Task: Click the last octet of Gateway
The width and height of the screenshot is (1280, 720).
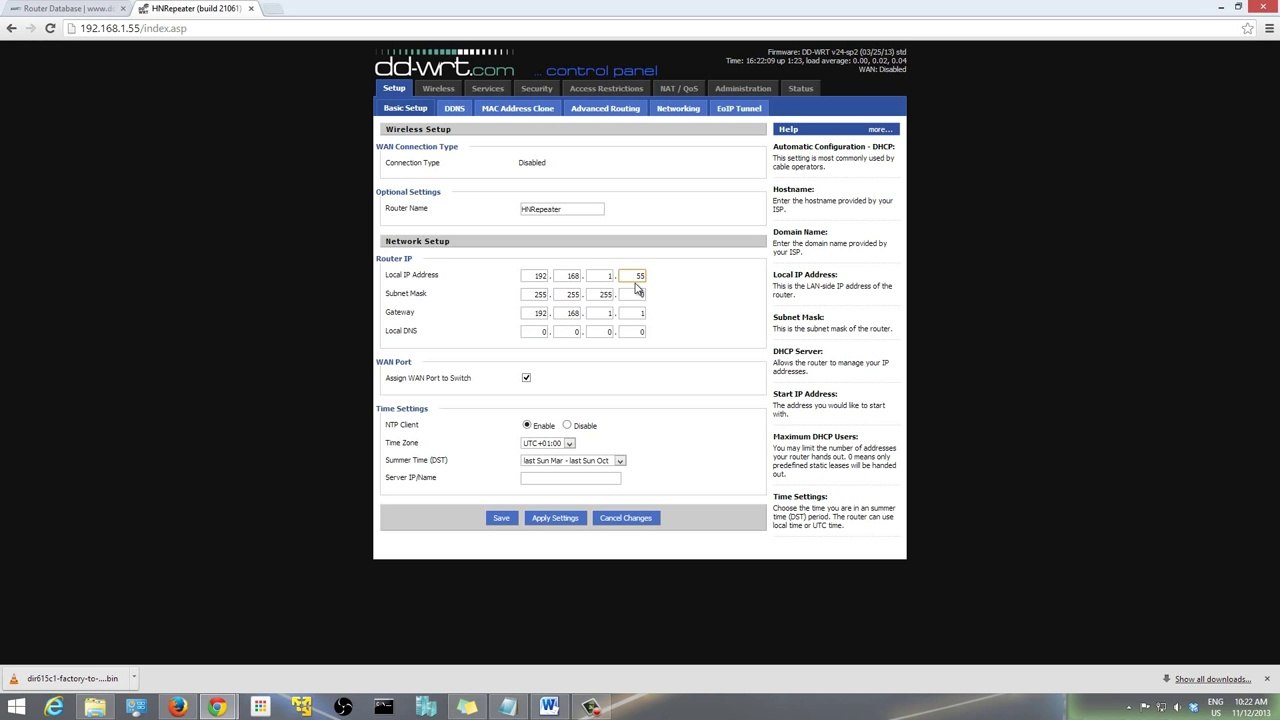Action: (x=632, y=313)
